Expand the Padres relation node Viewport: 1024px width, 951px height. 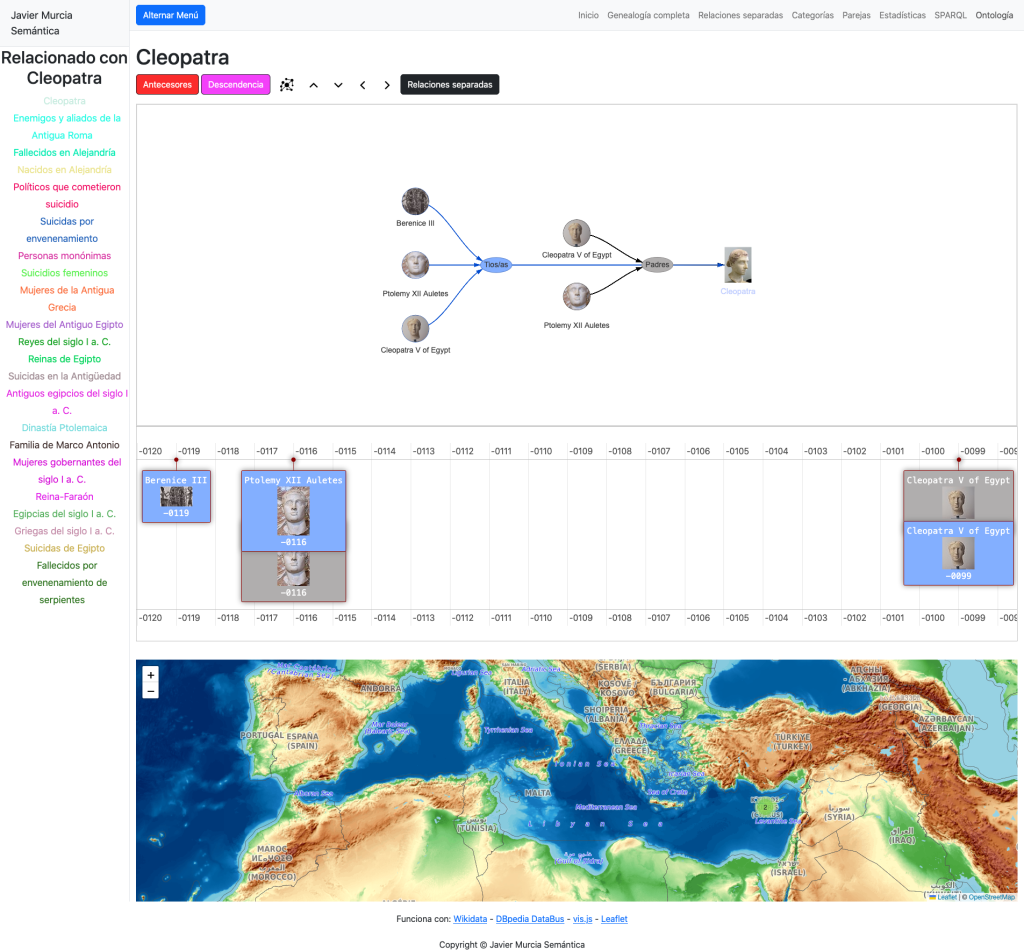[x=657, y=265]
